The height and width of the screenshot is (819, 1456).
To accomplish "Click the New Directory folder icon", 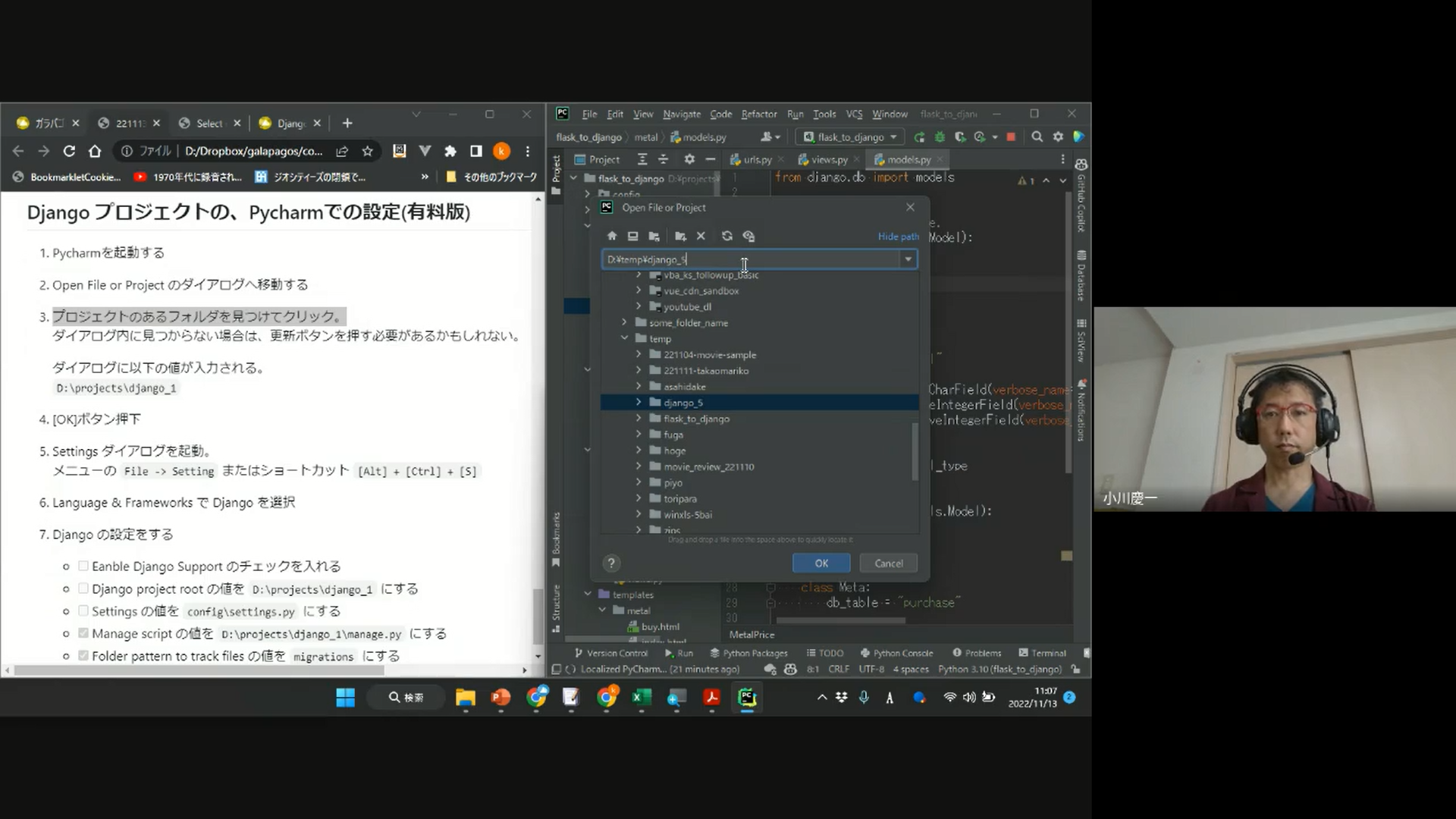I will pos(680,236).
